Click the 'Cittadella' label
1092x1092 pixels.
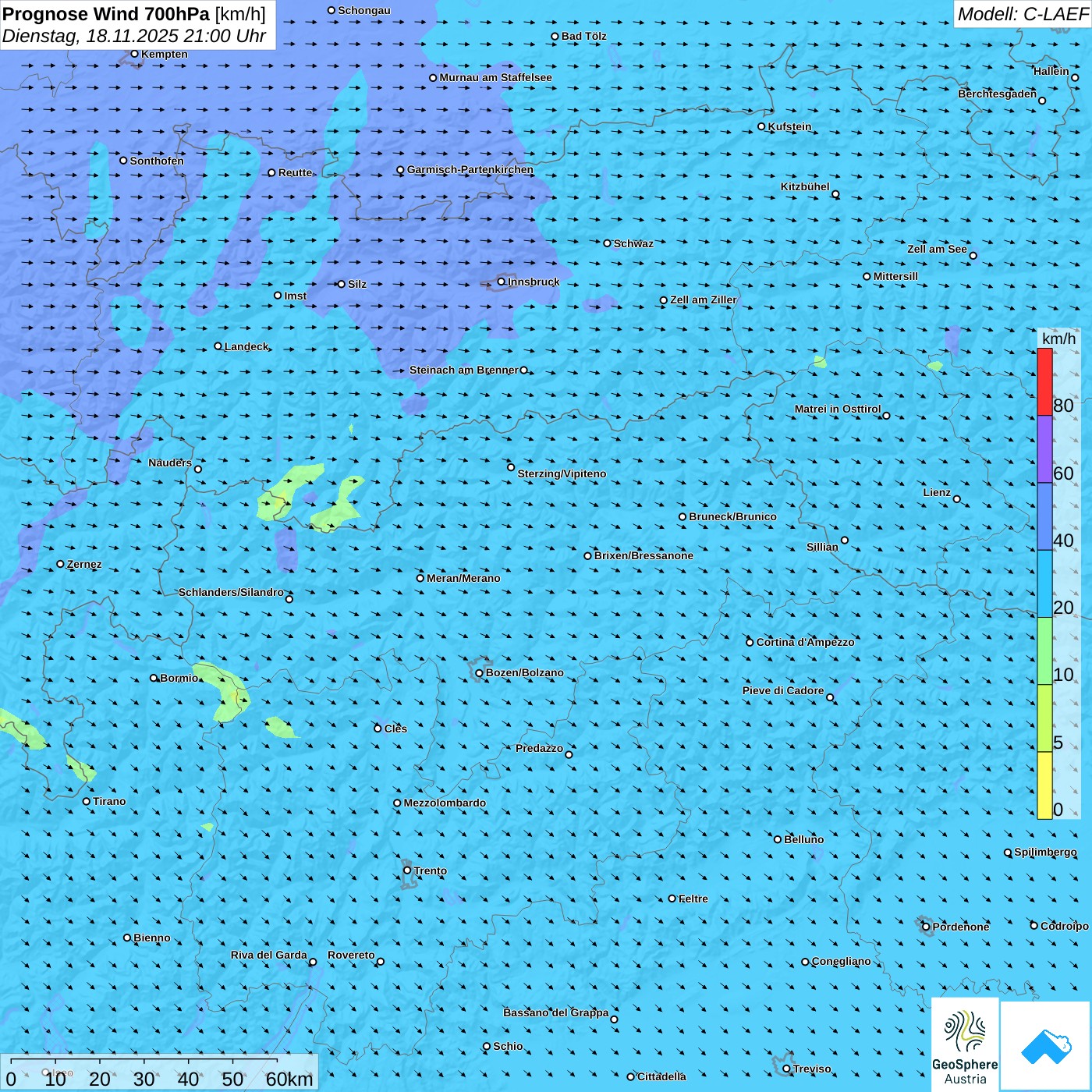pyautogui.click(x=661, y=1076)
